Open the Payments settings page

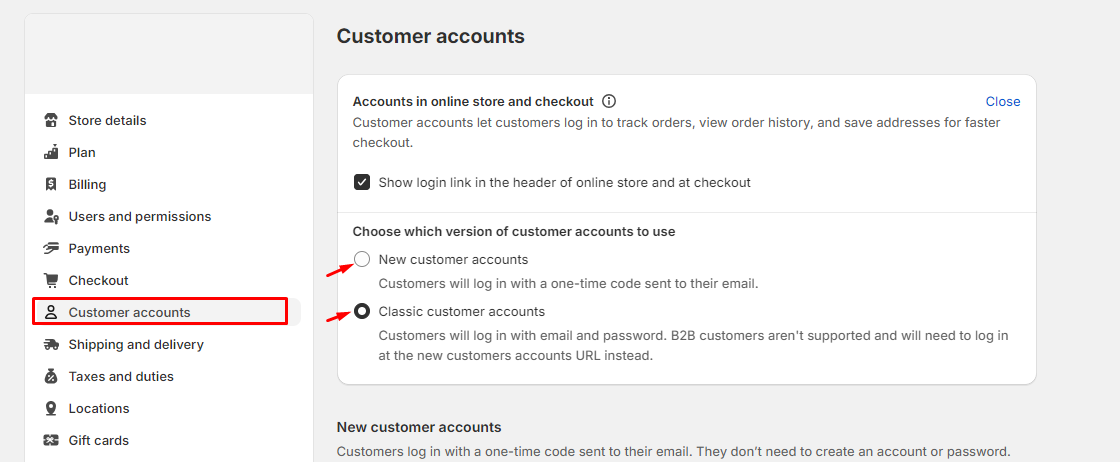[x=99, y=249]
